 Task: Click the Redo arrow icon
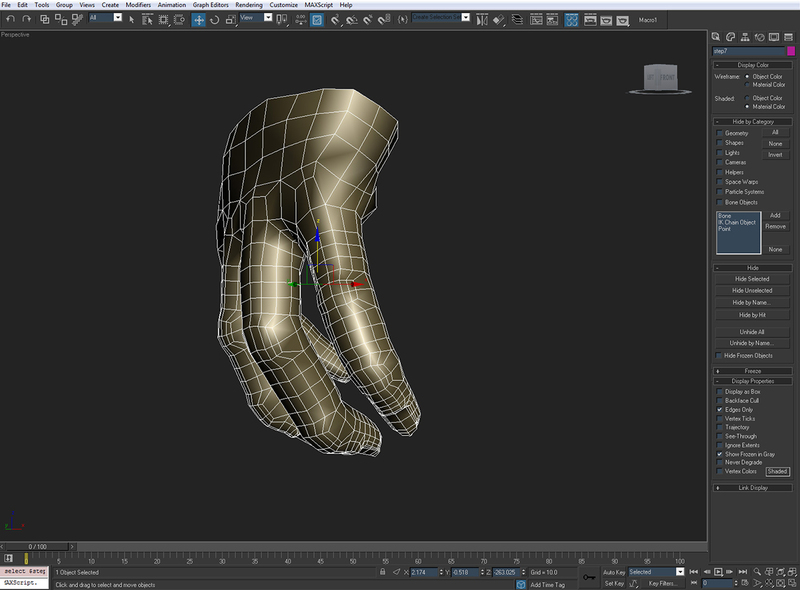click(27, 19)
